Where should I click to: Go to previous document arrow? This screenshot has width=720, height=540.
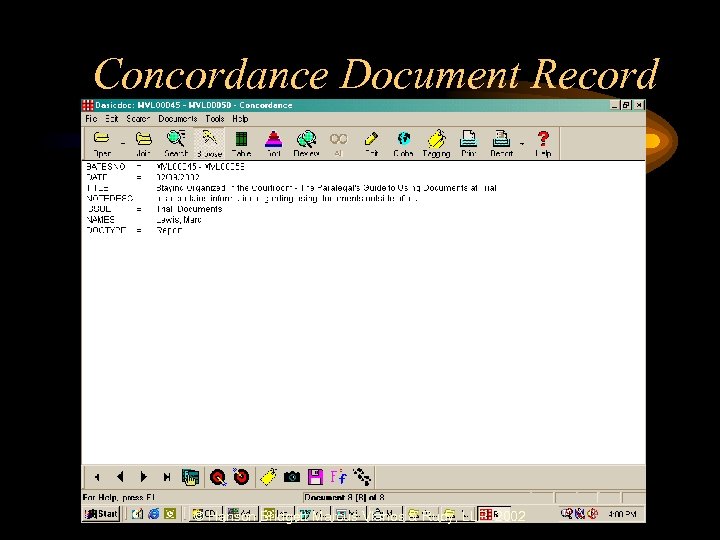point(120,478)
